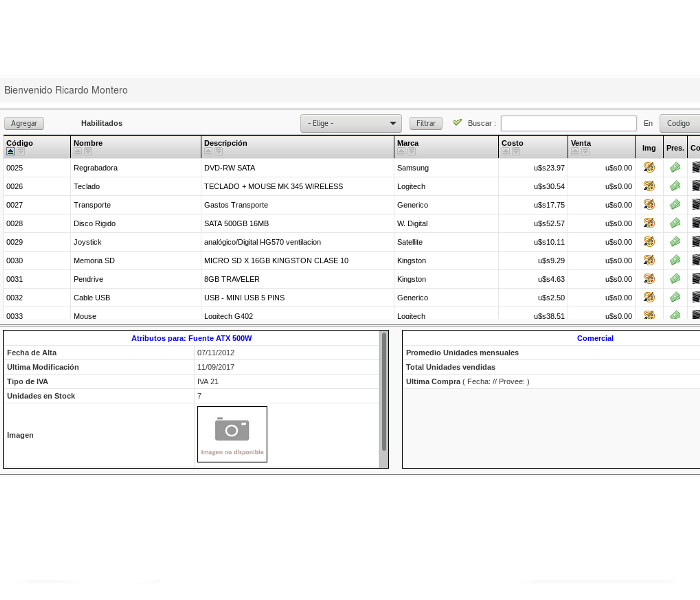Sort Código column ascending
700x600 pixels.
pyautogui.click(x=10, y=152)
